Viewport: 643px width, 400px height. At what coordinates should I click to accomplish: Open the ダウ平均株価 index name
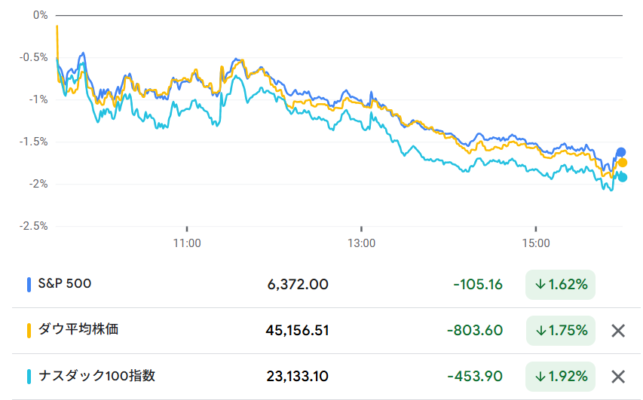tap(83, 330)
